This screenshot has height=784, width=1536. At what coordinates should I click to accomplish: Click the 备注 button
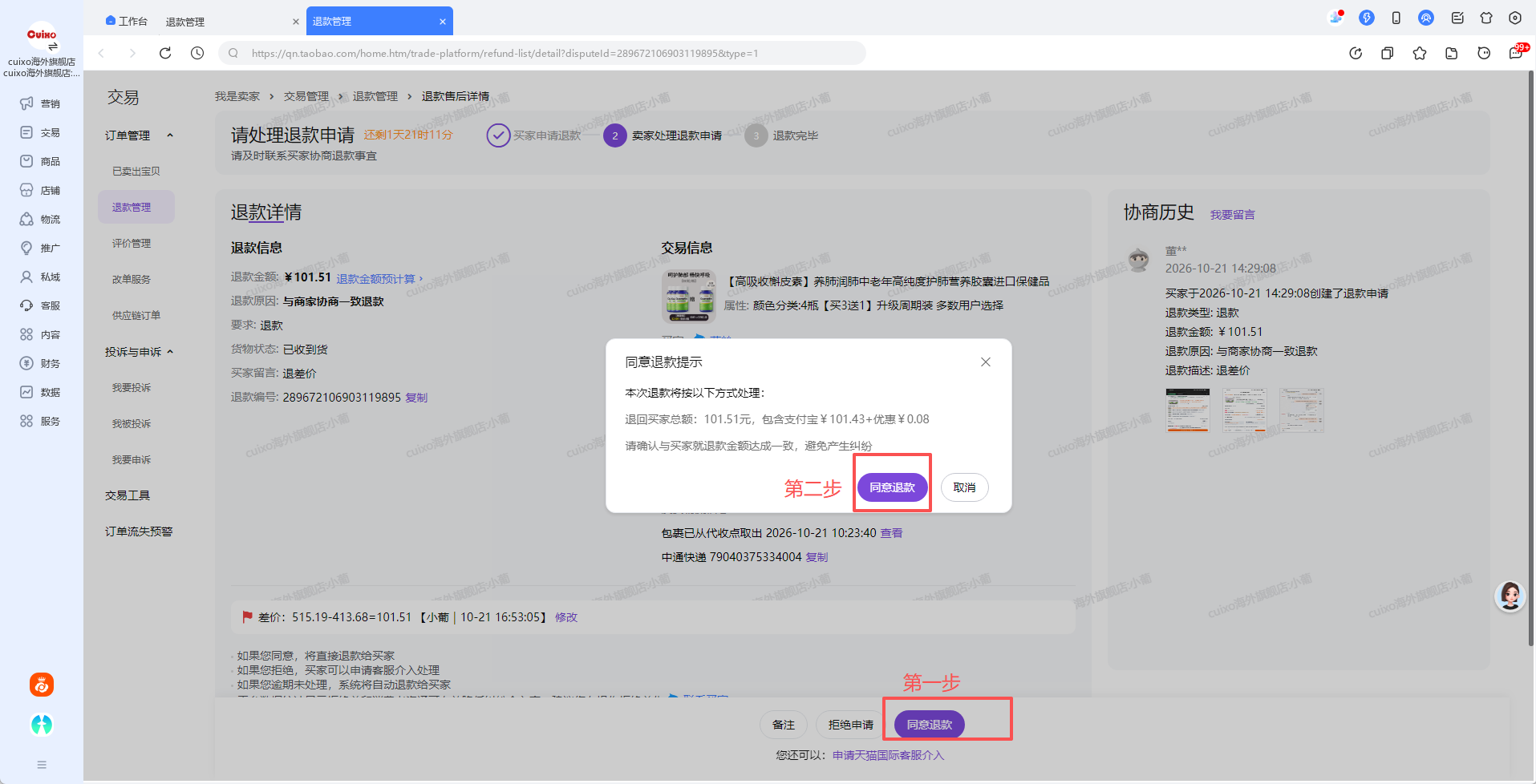tap(784, 725)
